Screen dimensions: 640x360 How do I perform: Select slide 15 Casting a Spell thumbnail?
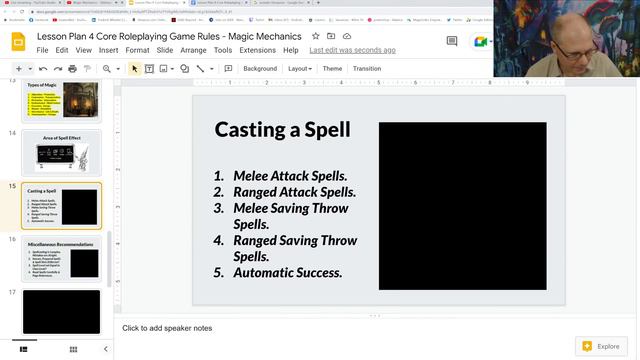(x=62, y=206)
